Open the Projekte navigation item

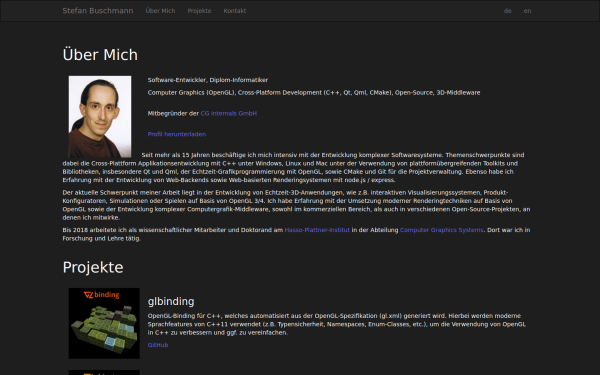(x=199, y=11)
